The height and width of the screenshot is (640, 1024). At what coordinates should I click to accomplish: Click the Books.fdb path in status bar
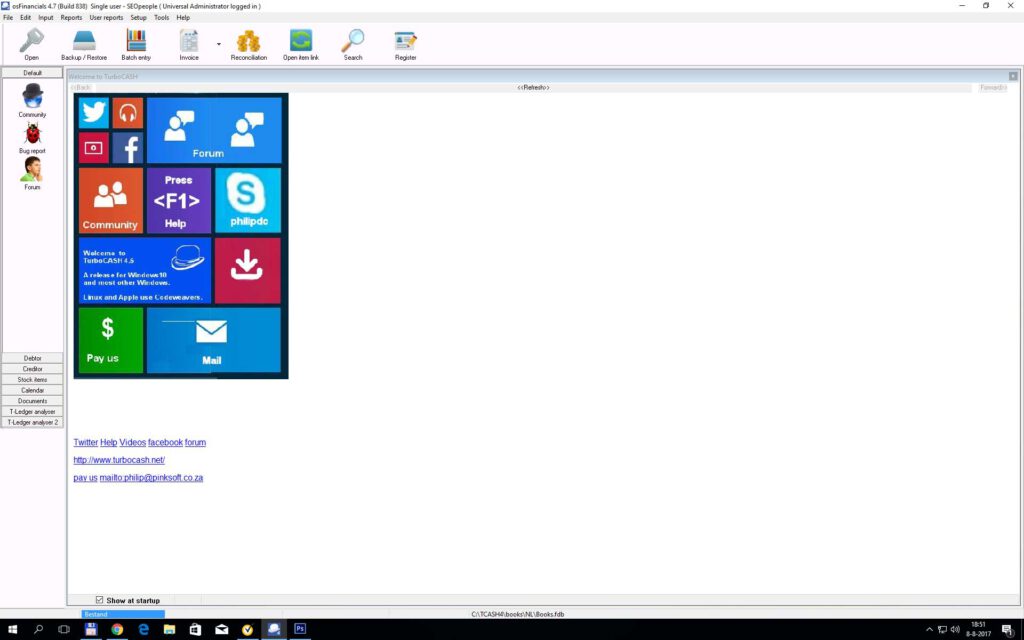[x=517, y=614]
